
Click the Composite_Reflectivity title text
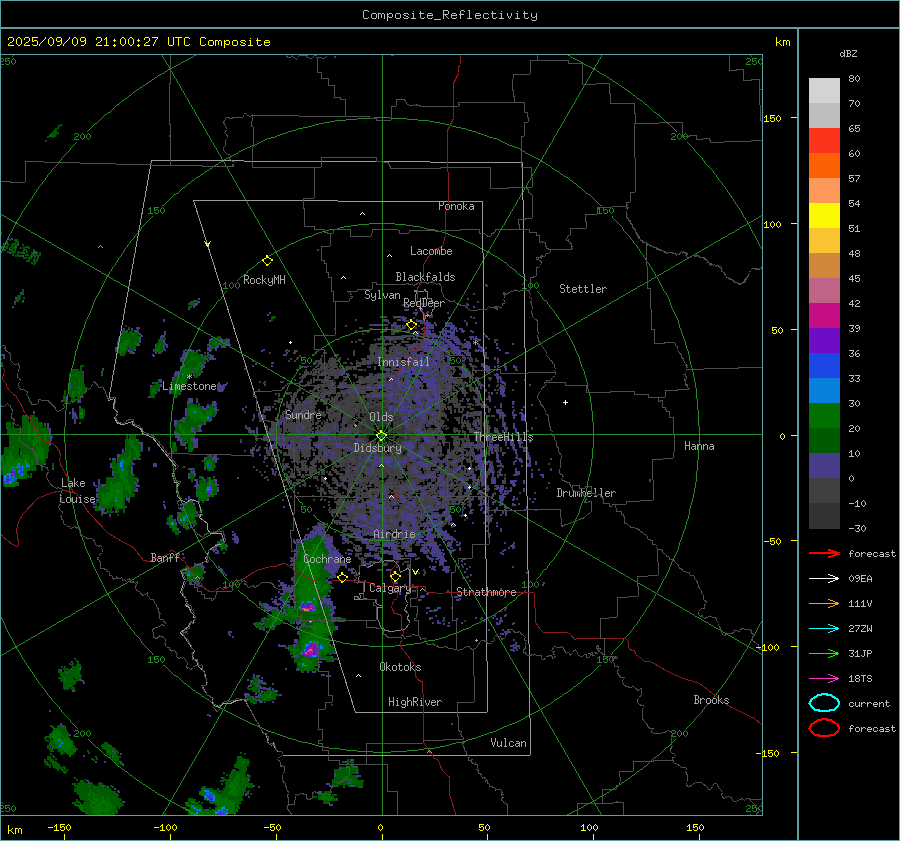pos(450,15)
